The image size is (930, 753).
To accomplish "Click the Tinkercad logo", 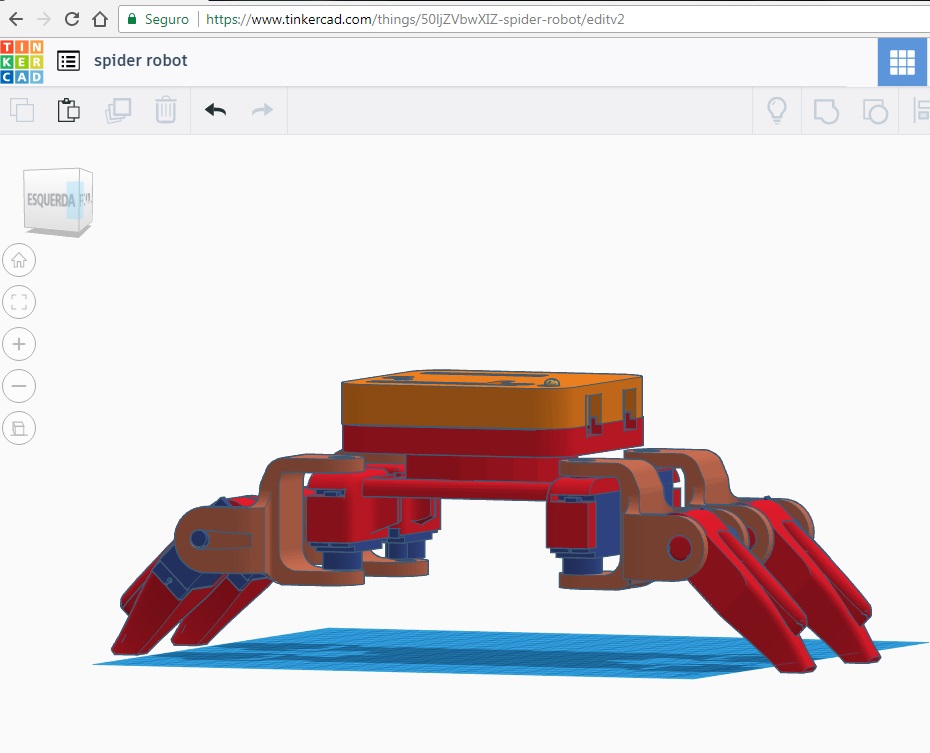I will (22, 62).
